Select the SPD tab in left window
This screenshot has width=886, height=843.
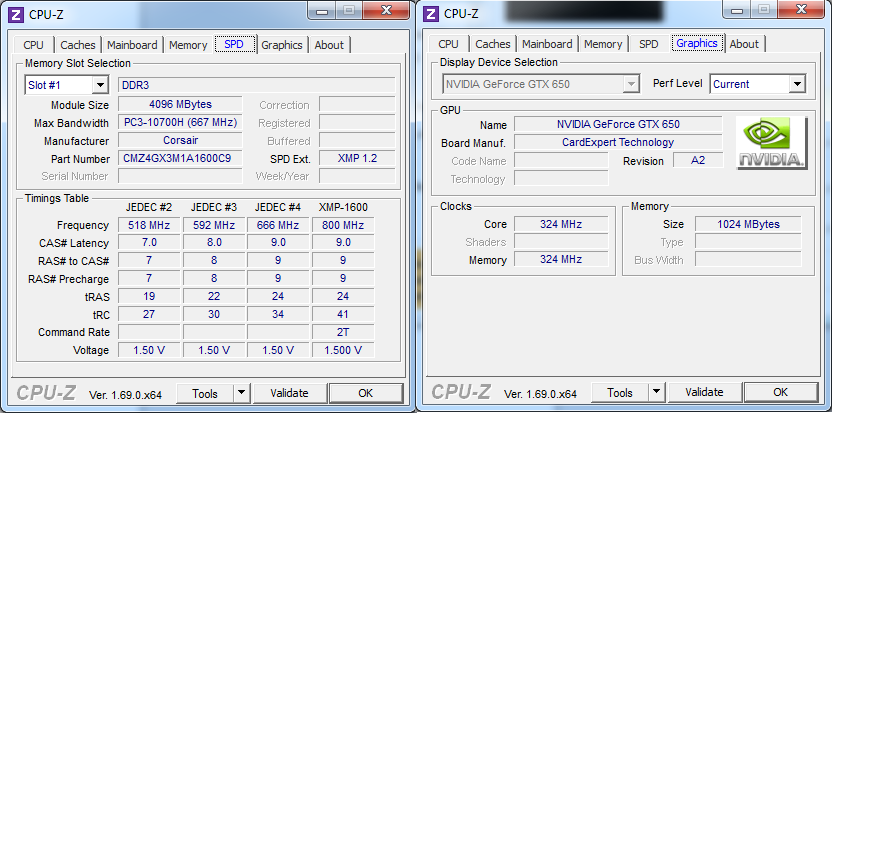234,44
